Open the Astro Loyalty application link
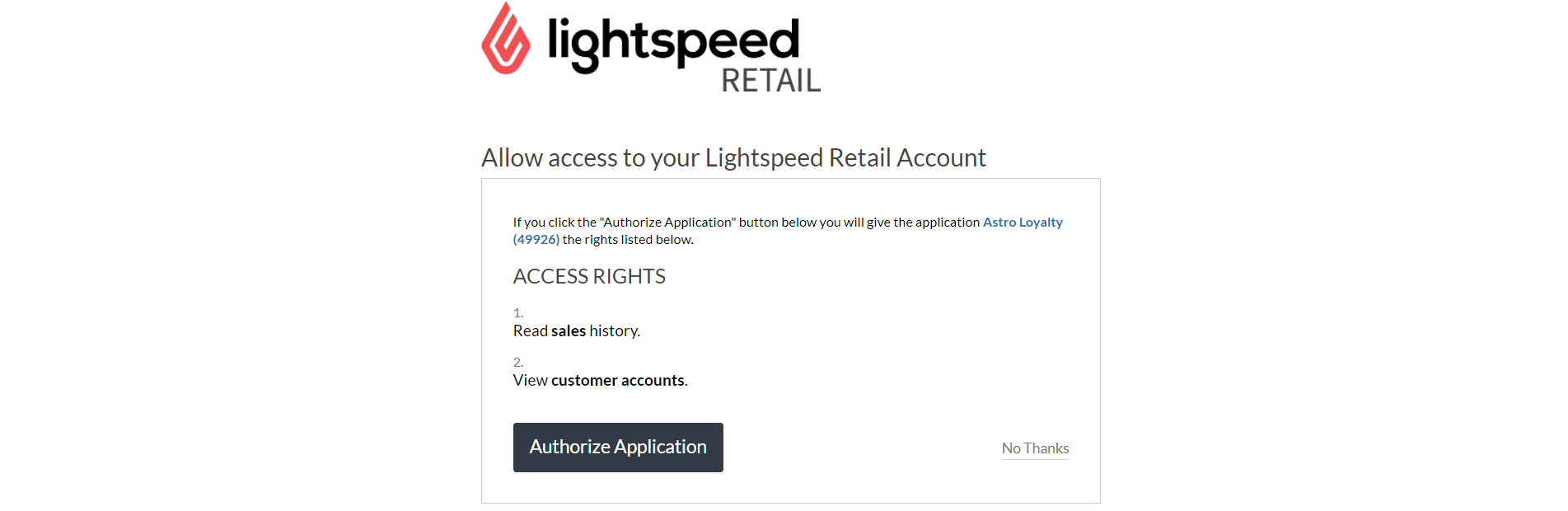Viewport: 1568px width, 511px height. click(1023, 223)
